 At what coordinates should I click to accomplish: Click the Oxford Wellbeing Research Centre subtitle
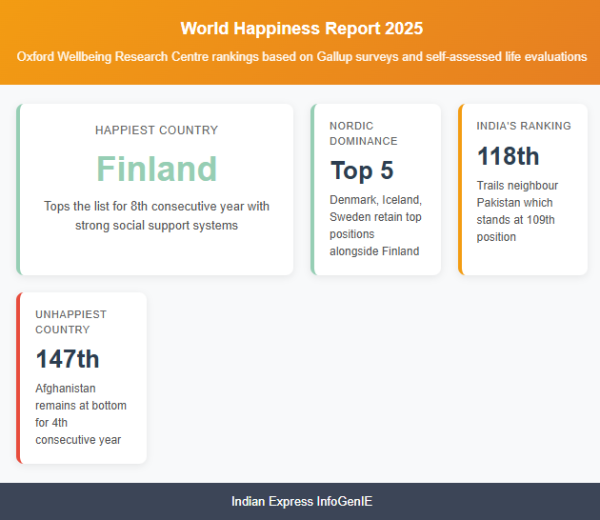(x=301, y=57)
